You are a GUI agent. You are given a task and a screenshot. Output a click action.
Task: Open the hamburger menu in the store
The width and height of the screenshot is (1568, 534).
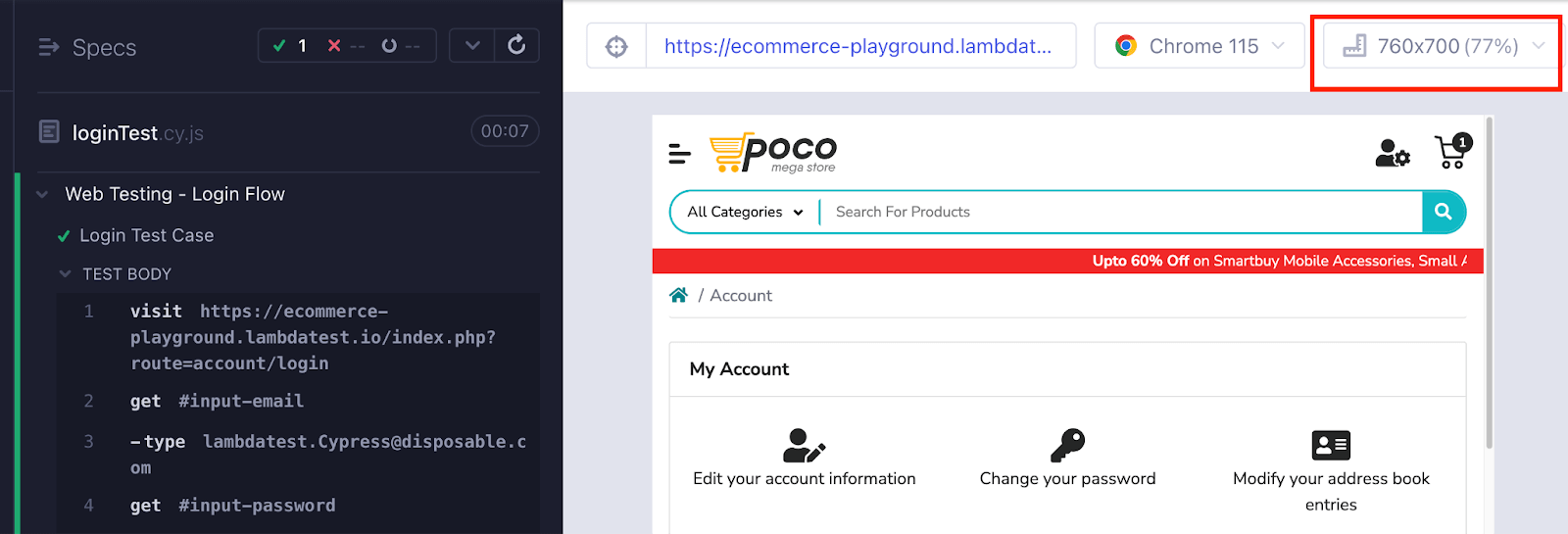tap(679, 153)
